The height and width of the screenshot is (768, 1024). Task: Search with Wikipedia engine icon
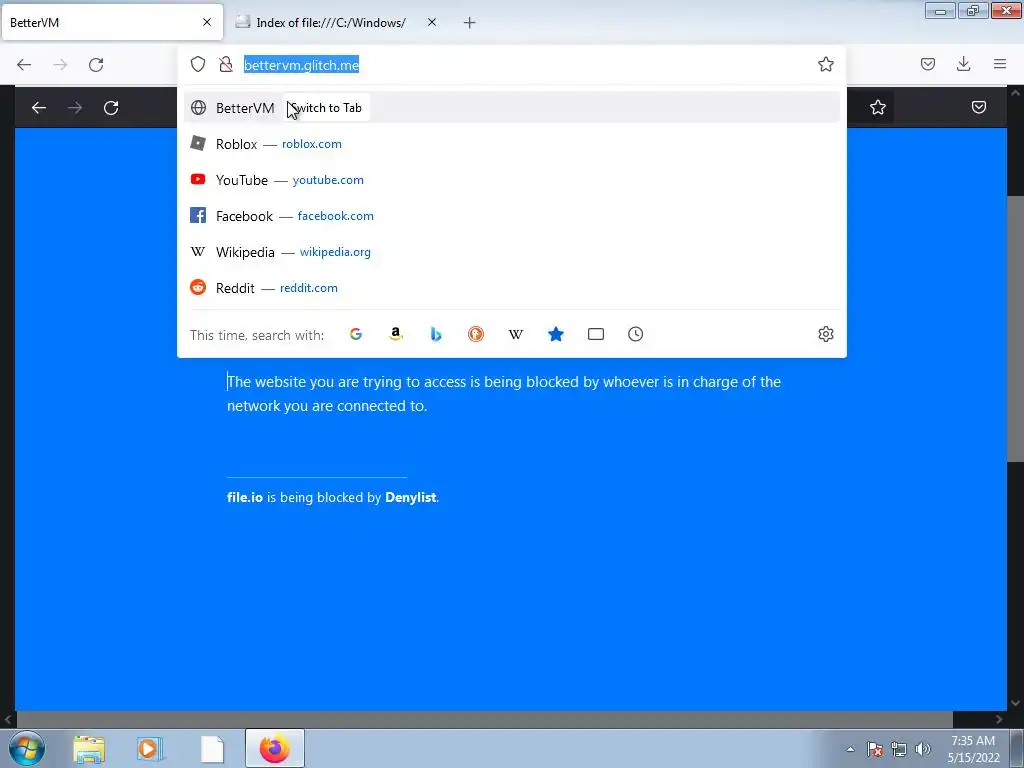tap(516, 334)
